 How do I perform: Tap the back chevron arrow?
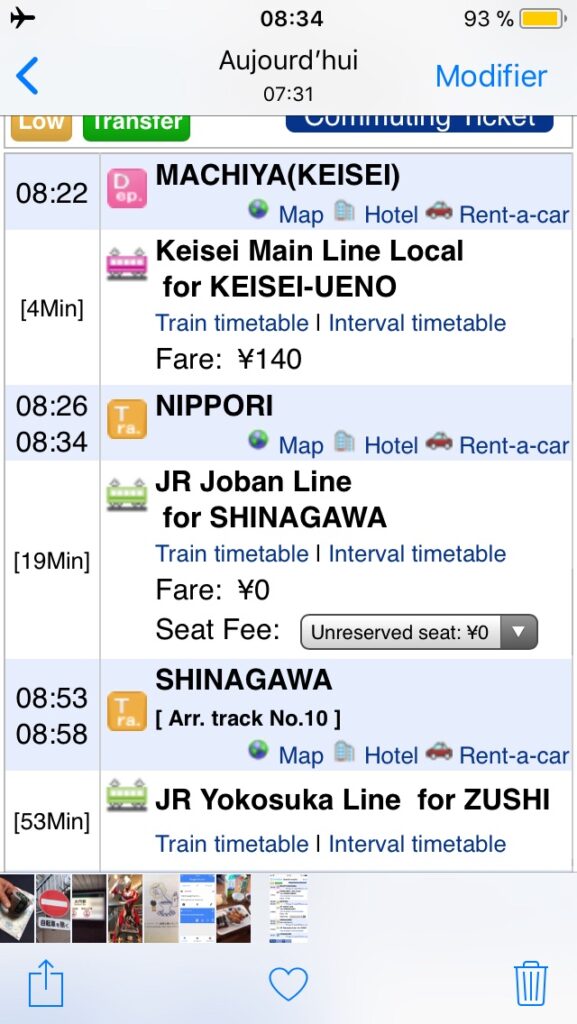(x=27, y=76)
